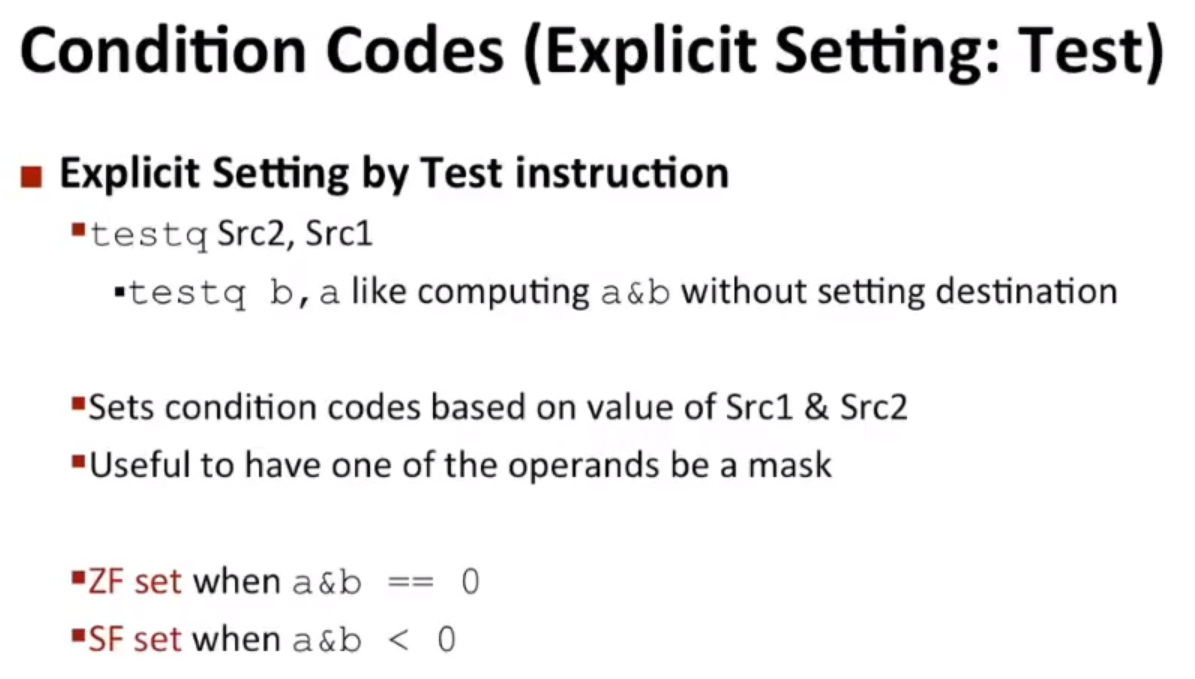Click red bullet before ZF set
This screenshot has width=1195, height=679.
click(x=78, y=578)
